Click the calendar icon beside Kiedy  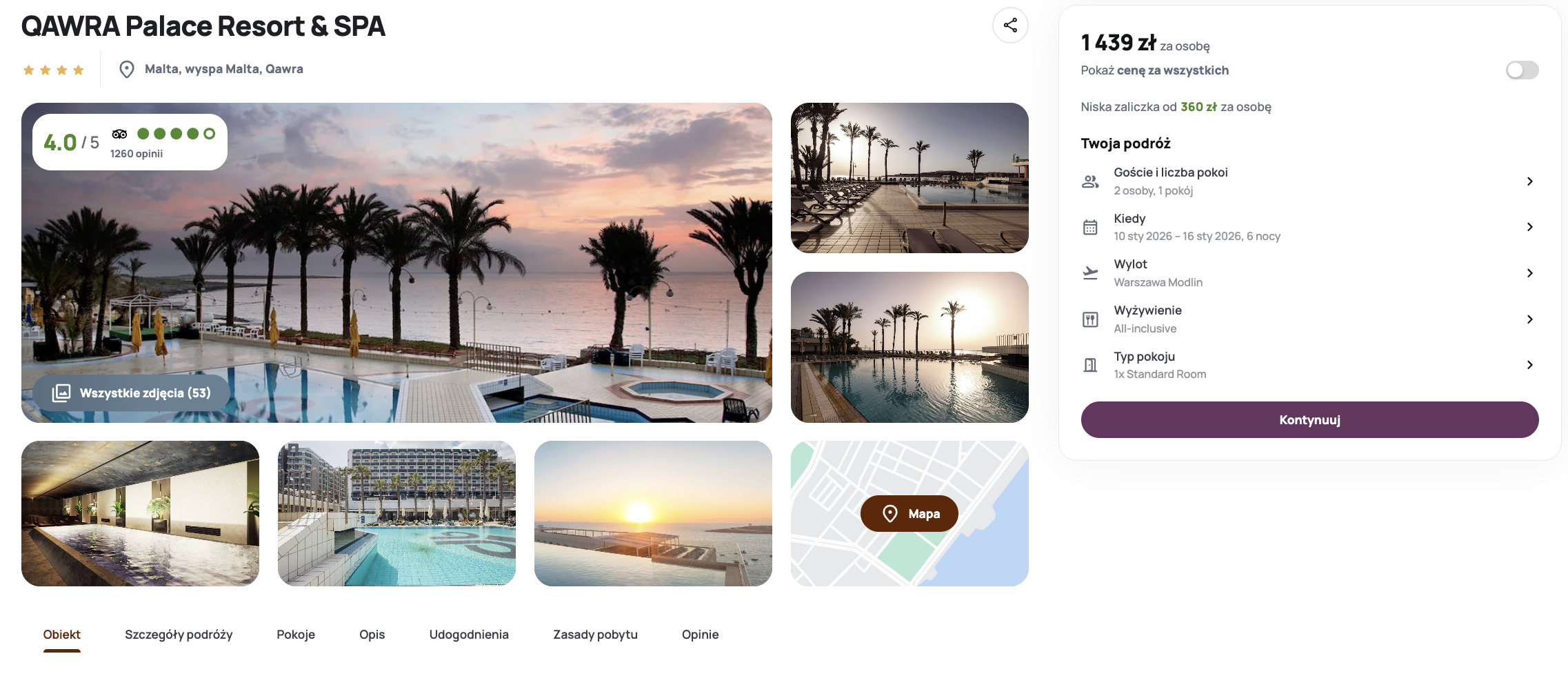pos(1090,227)
